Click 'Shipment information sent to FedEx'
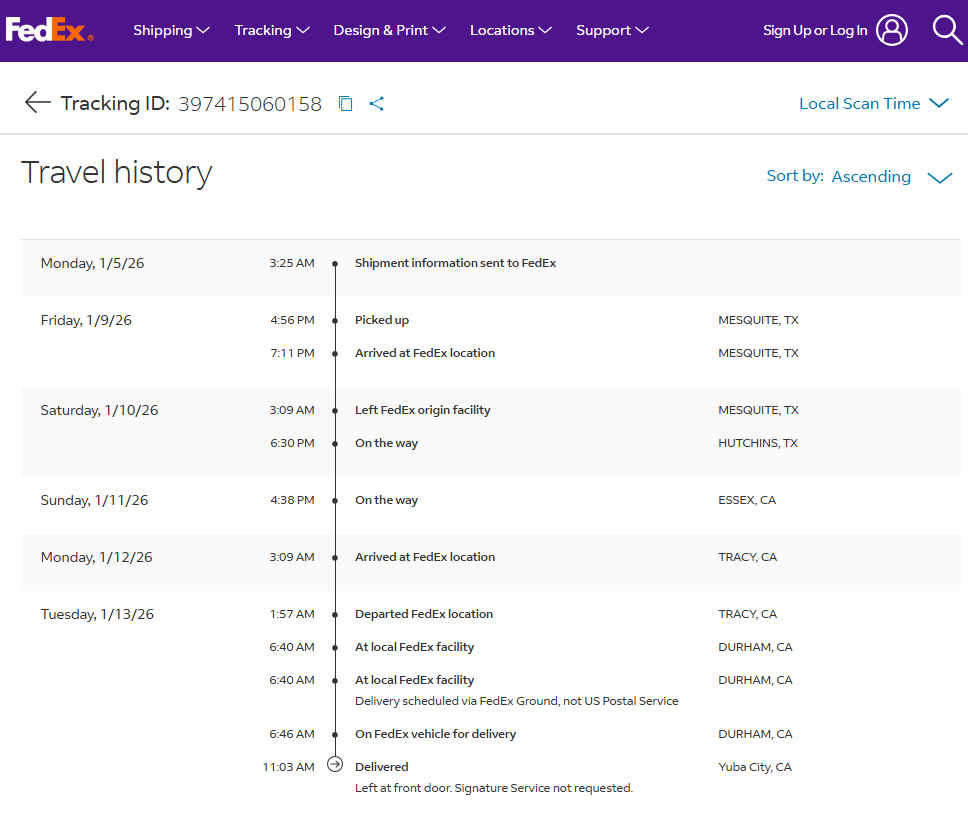The image size is (968, 816). 456,263
